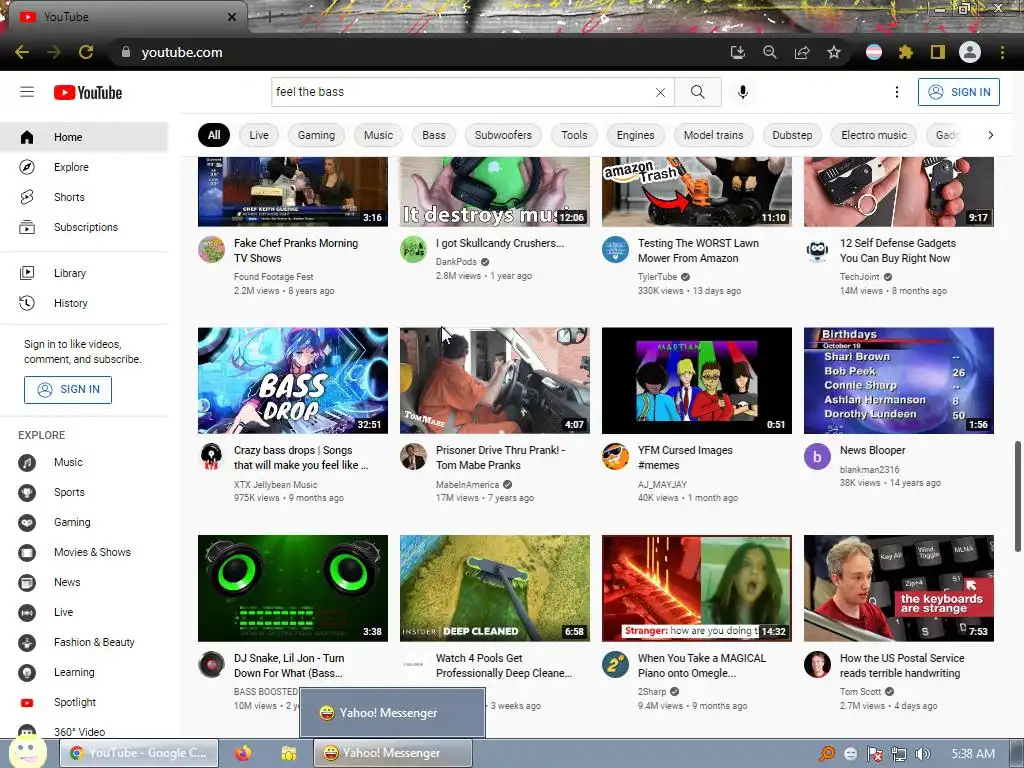Open Shorts in the sidebar

(84, 197)
